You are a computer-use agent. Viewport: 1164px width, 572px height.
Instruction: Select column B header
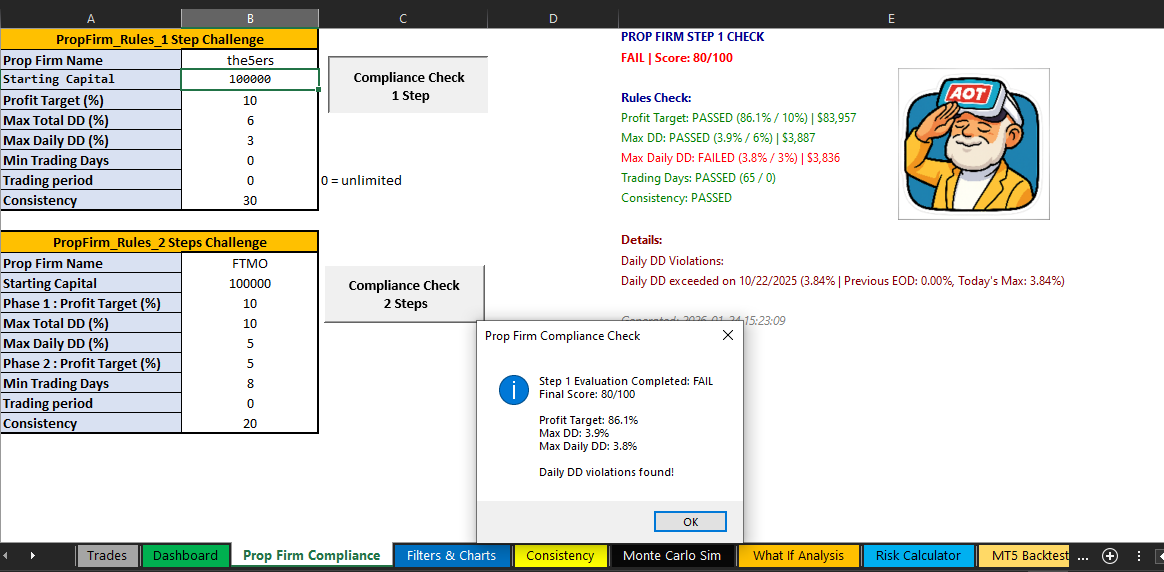250,19
